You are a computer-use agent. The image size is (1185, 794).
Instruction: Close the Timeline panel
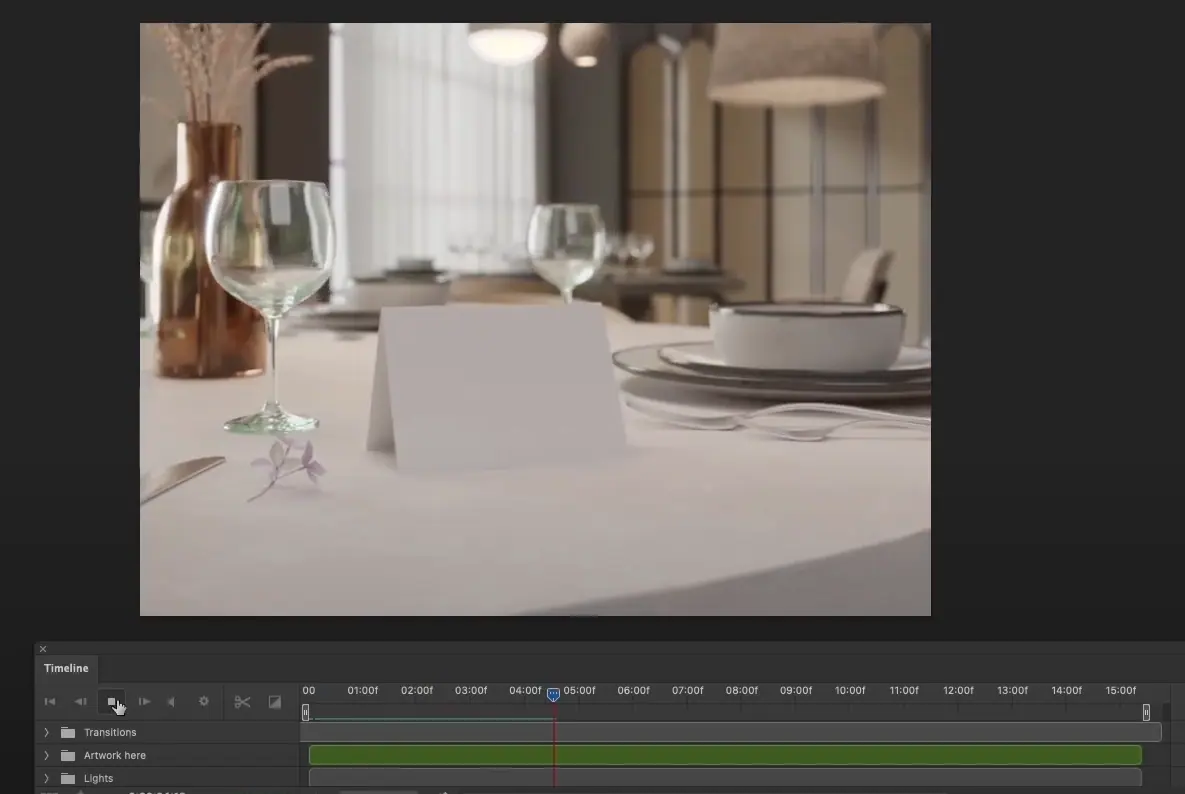coord(43,649)
